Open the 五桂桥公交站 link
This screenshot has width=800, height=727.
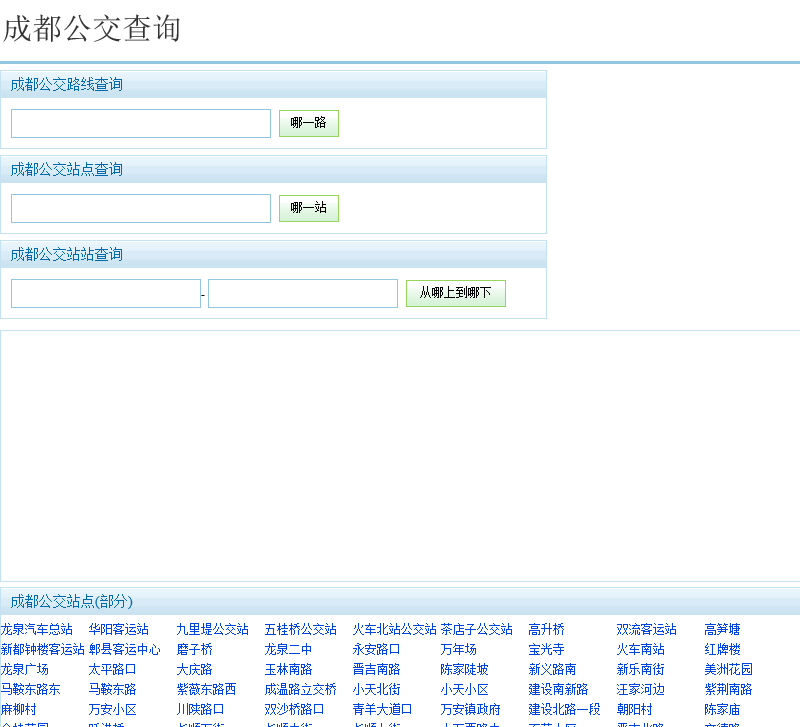[x=301, y=630]
